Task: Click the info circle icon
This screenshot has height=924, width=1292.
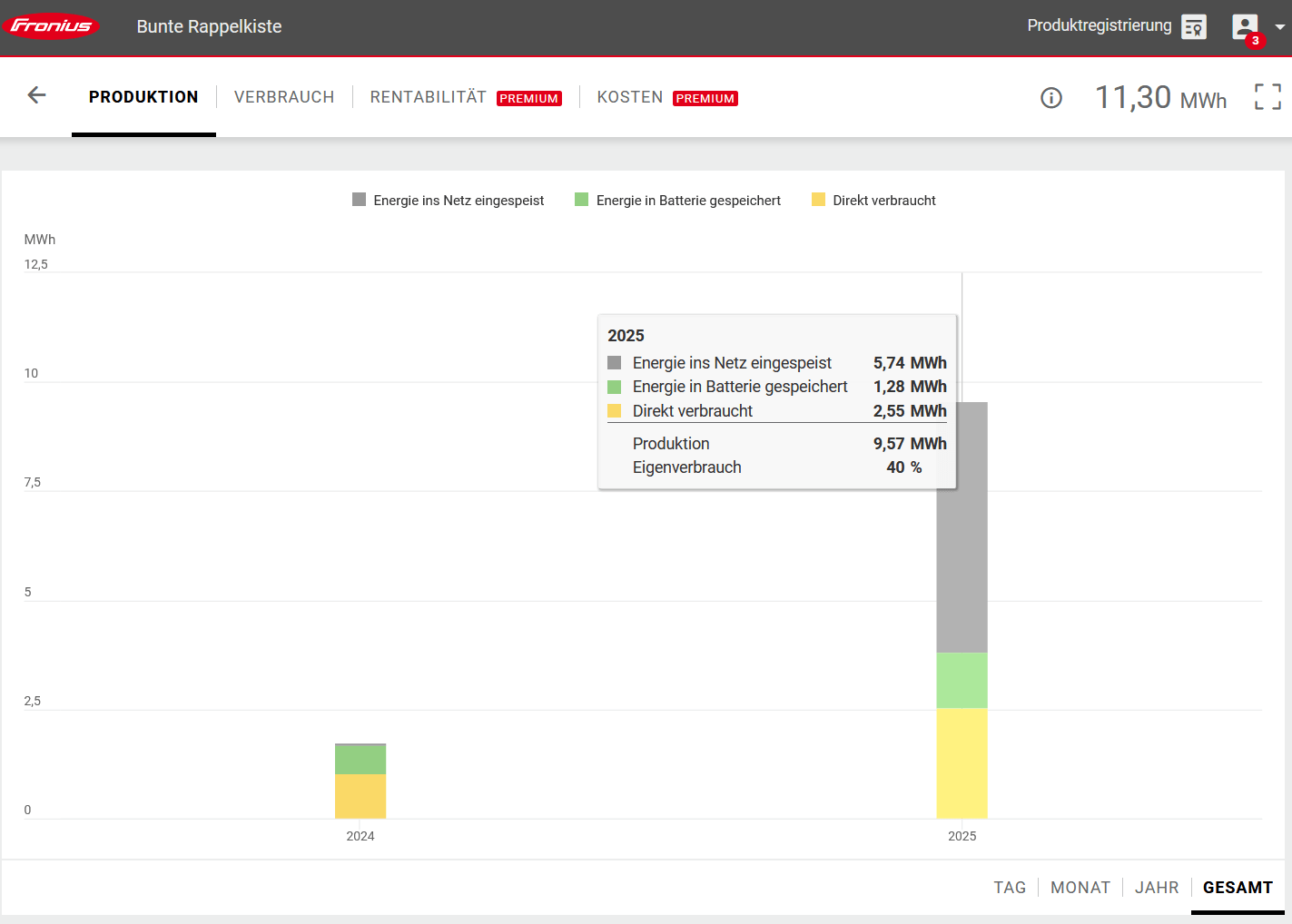Action: coord(1050,98)
